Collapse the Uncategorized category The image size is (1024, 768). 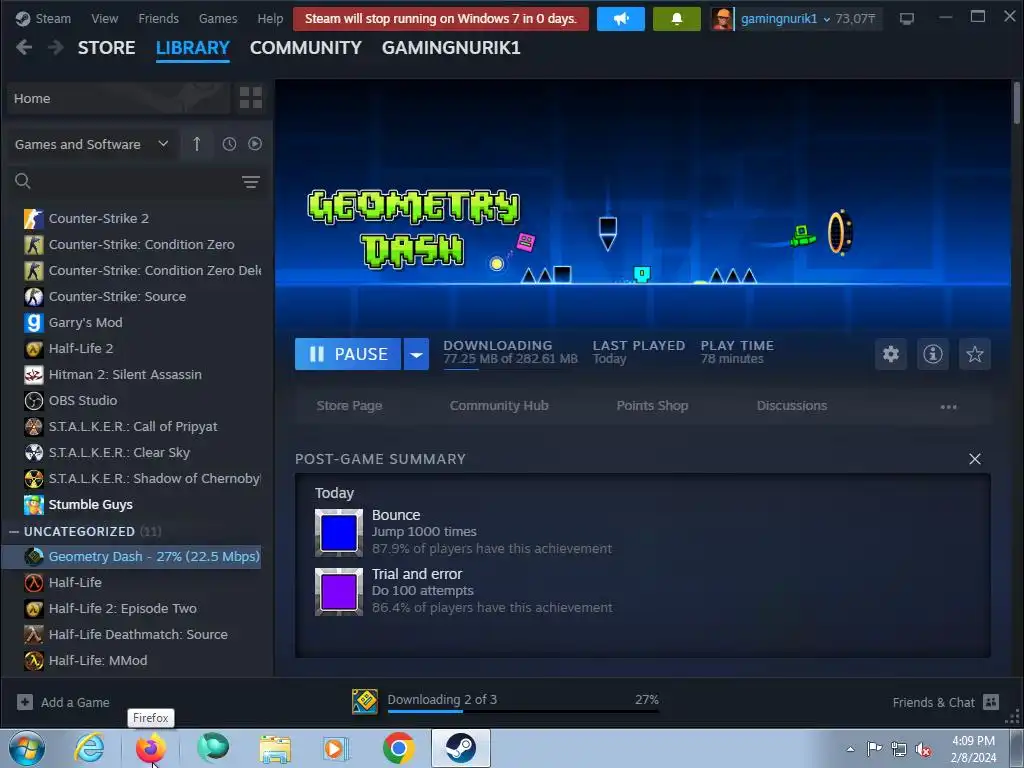point(14,532)
